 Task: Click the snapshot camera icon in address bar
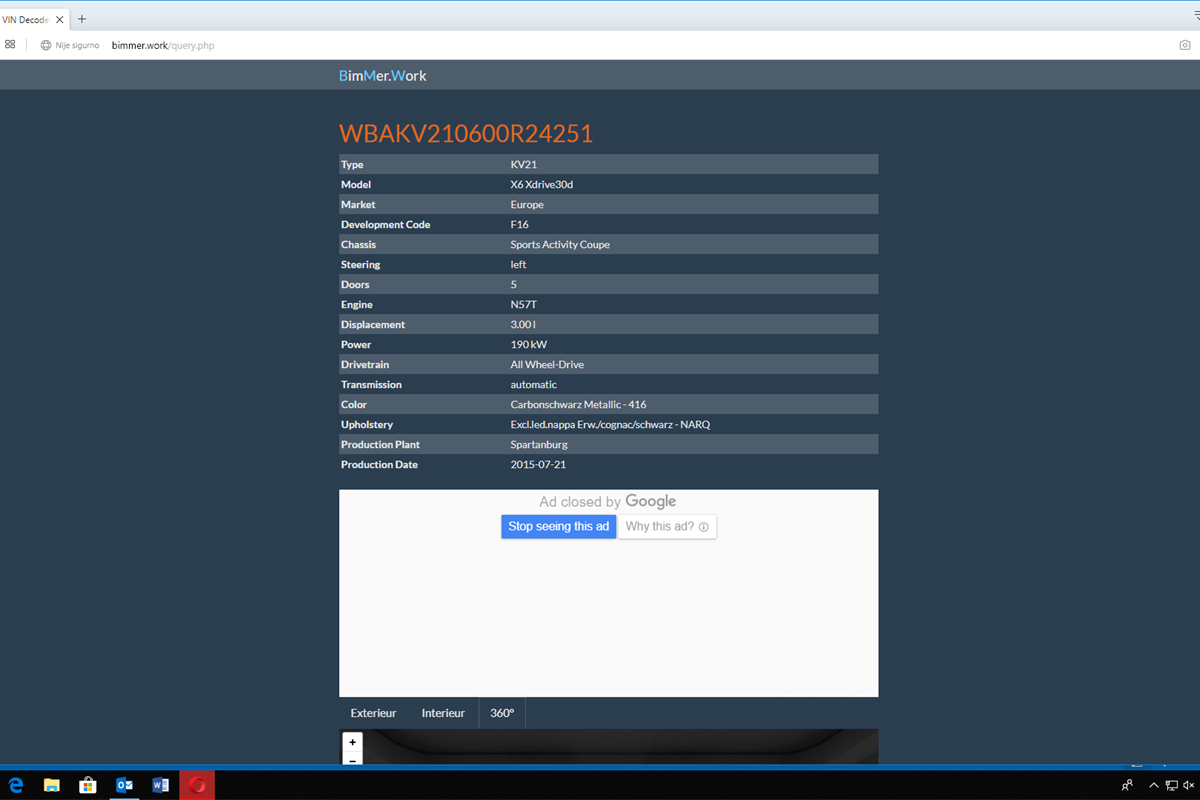coord(1185,45)
